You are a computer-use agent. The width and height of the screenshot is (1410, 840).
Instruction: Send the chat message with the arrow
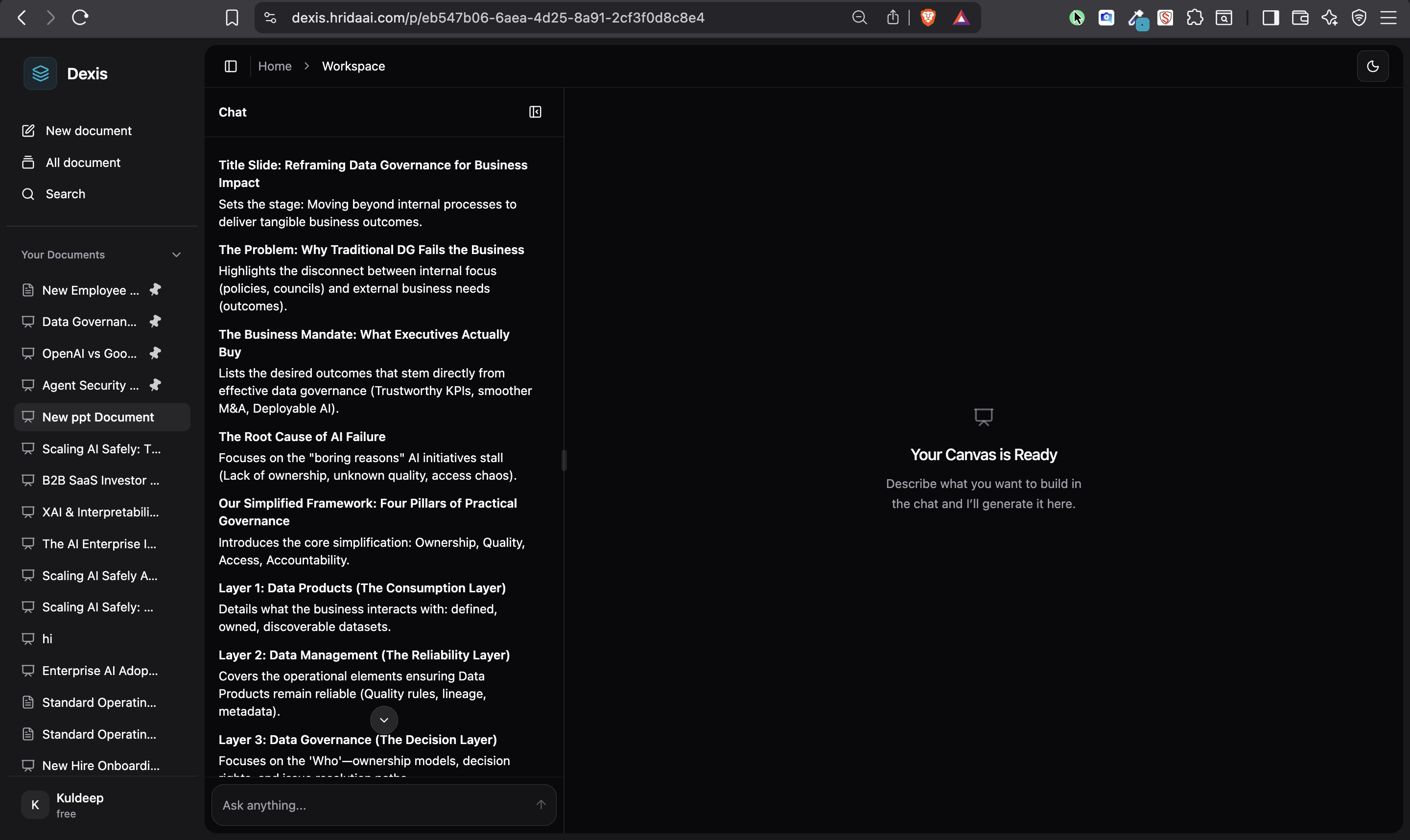(540, 804)
